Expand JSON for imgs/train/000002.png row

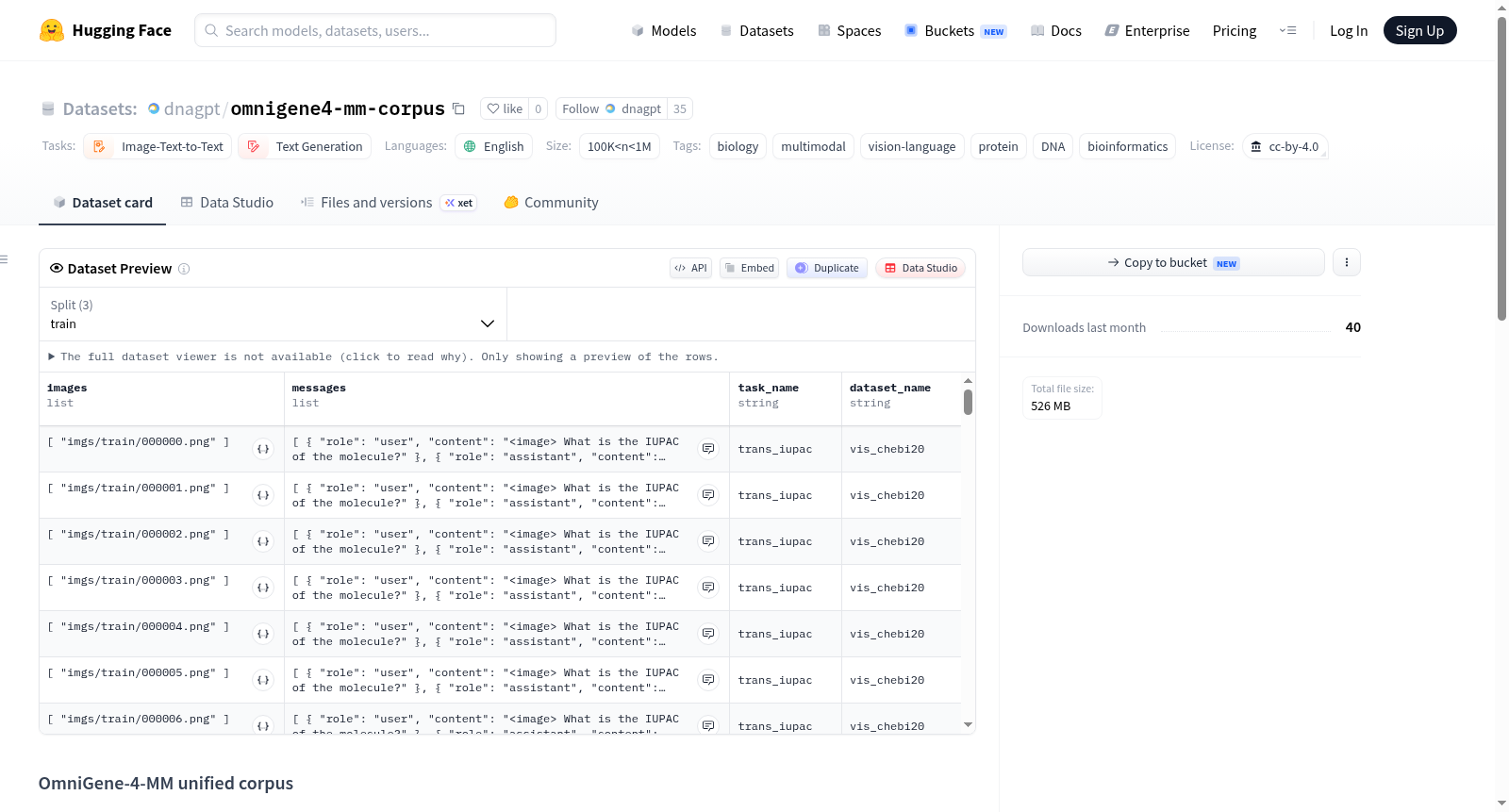(263, 541)
